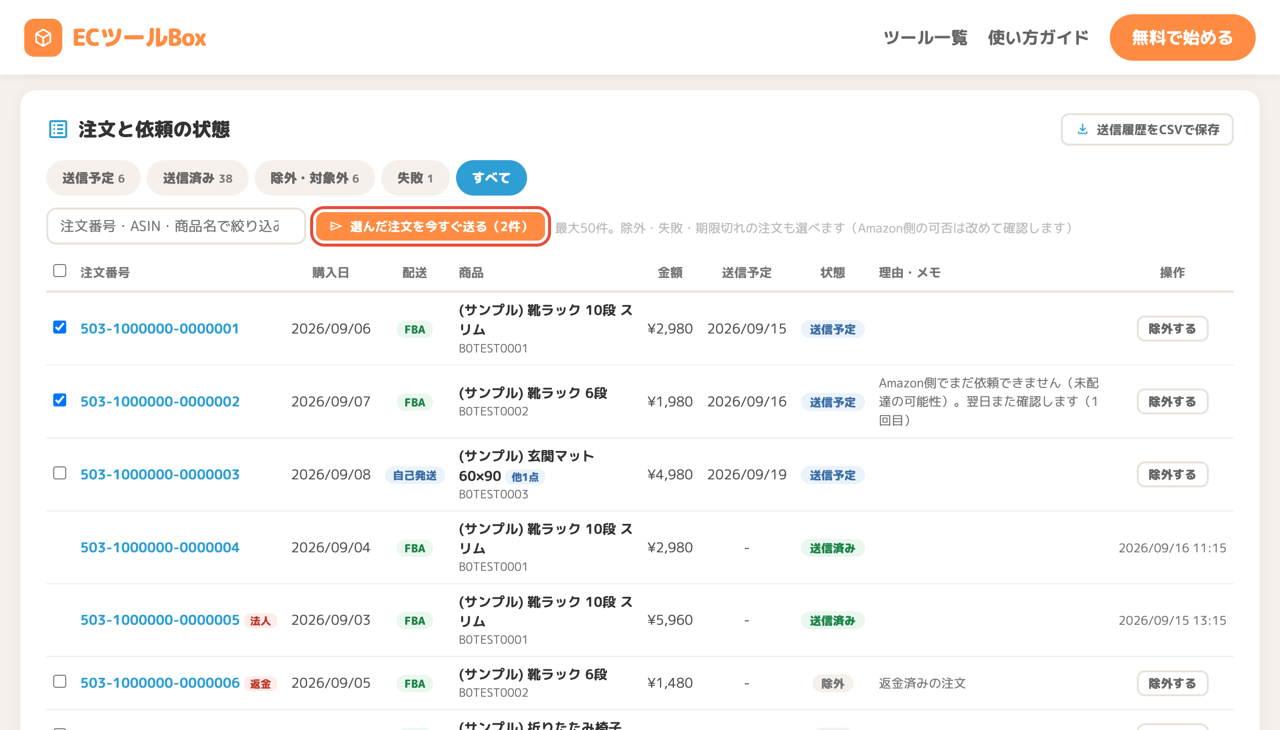Toggle the select-all checkbox in the table header
This screenshot has height=730, width=1280.
coord(60,271)
